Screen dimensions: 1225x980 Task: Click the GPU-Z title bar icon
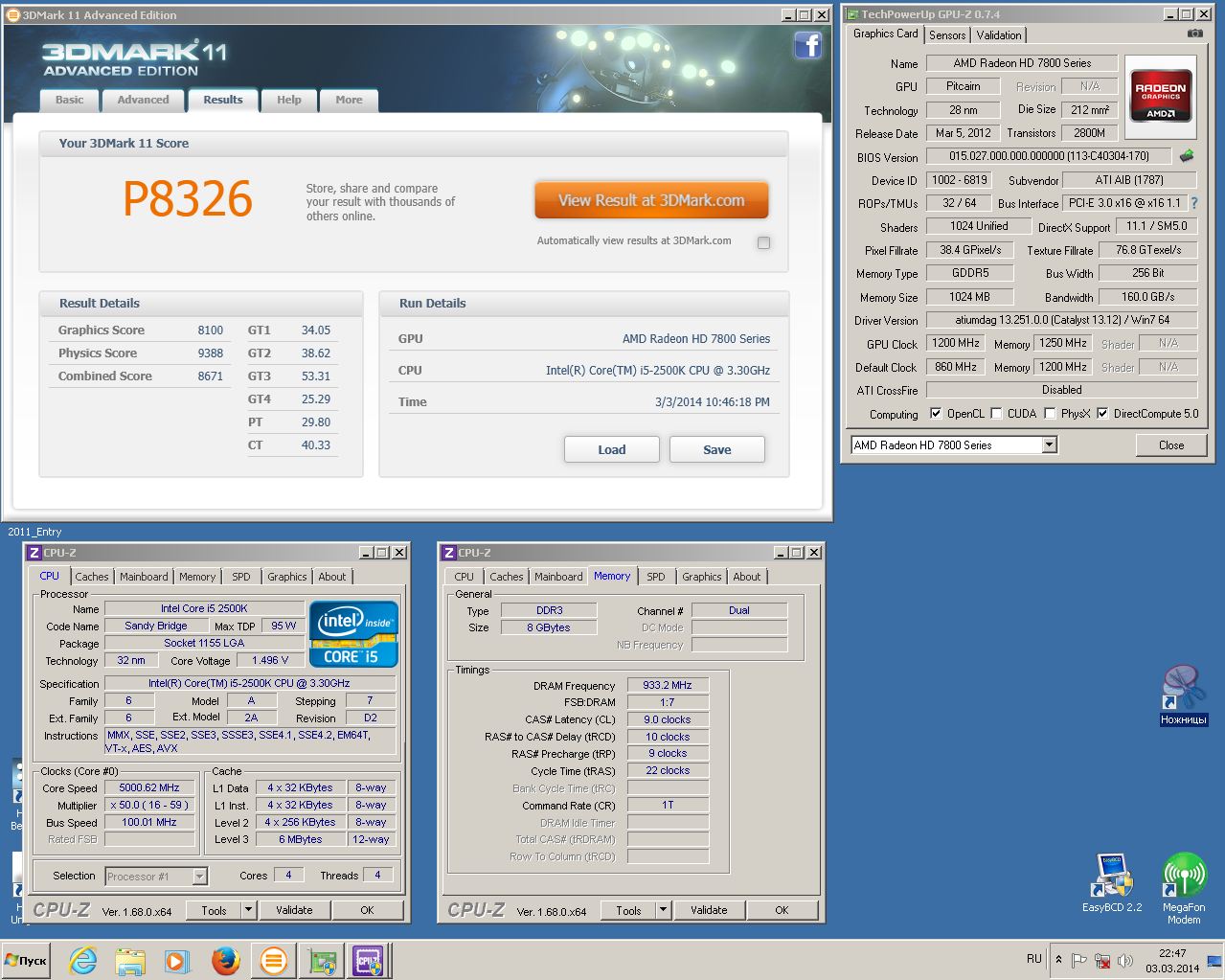[x=851, y=14]
